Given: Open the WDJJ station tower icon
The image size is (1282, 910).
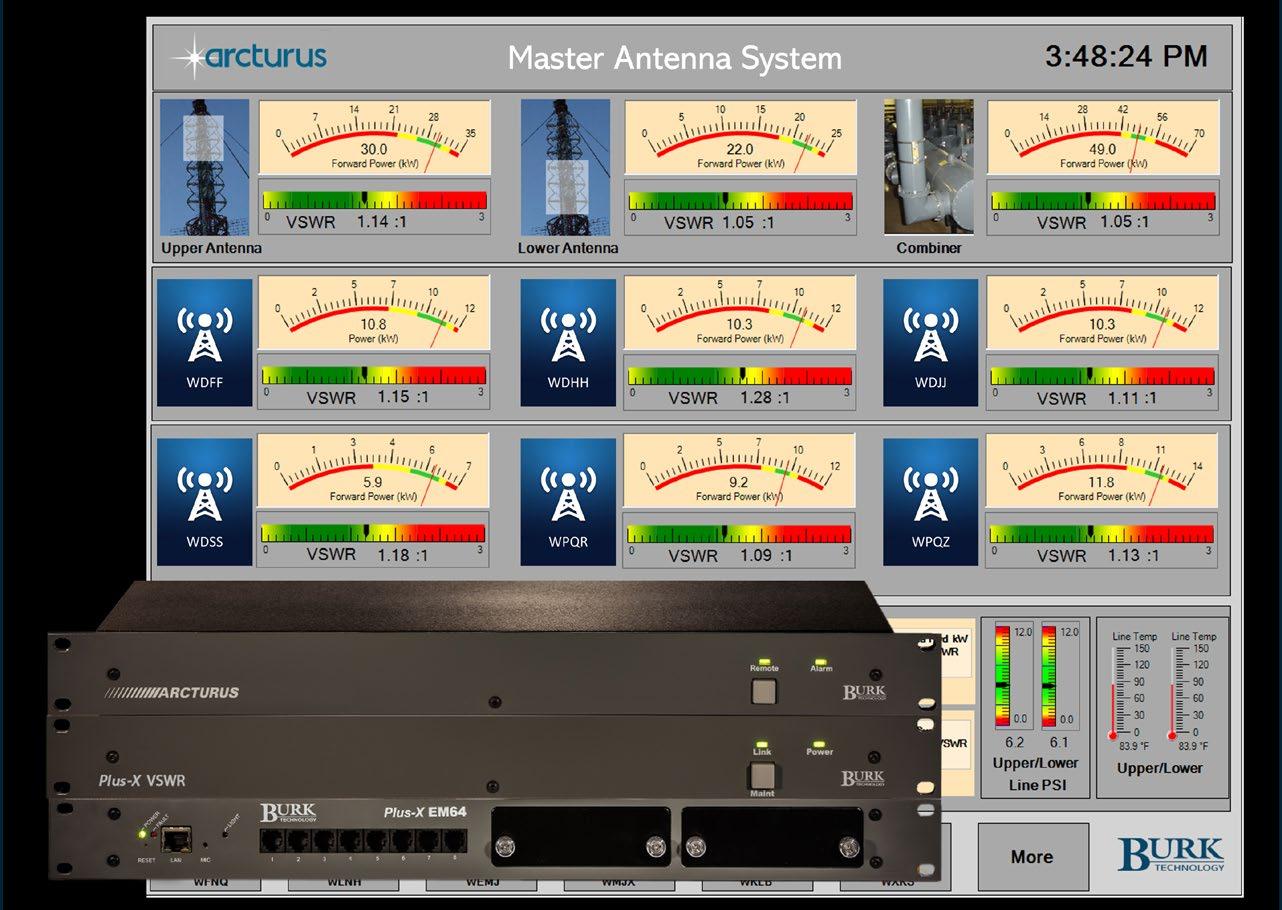Looking at the screenshot, I should (930, 342).
